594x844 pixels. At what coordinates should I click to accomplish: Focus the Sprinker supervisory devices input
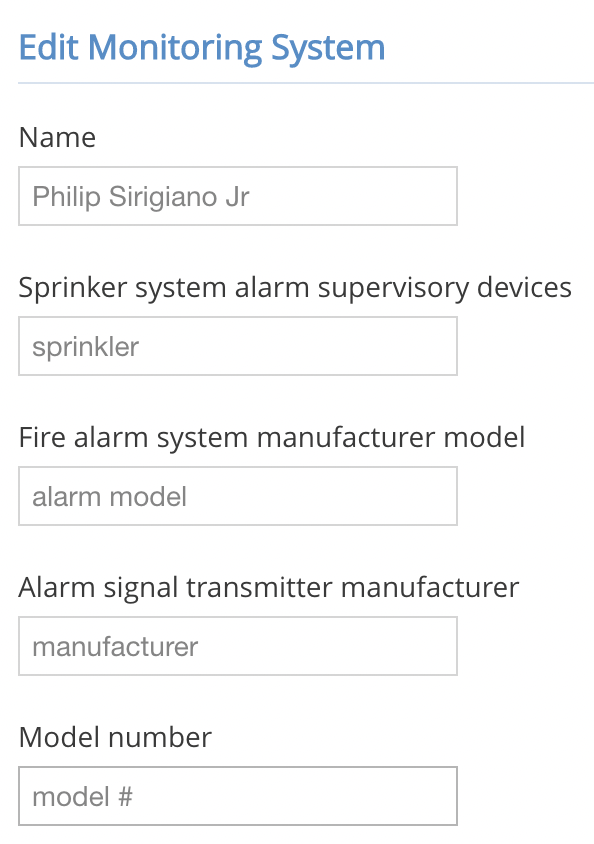pyautogui.click(x=237, y=345)
